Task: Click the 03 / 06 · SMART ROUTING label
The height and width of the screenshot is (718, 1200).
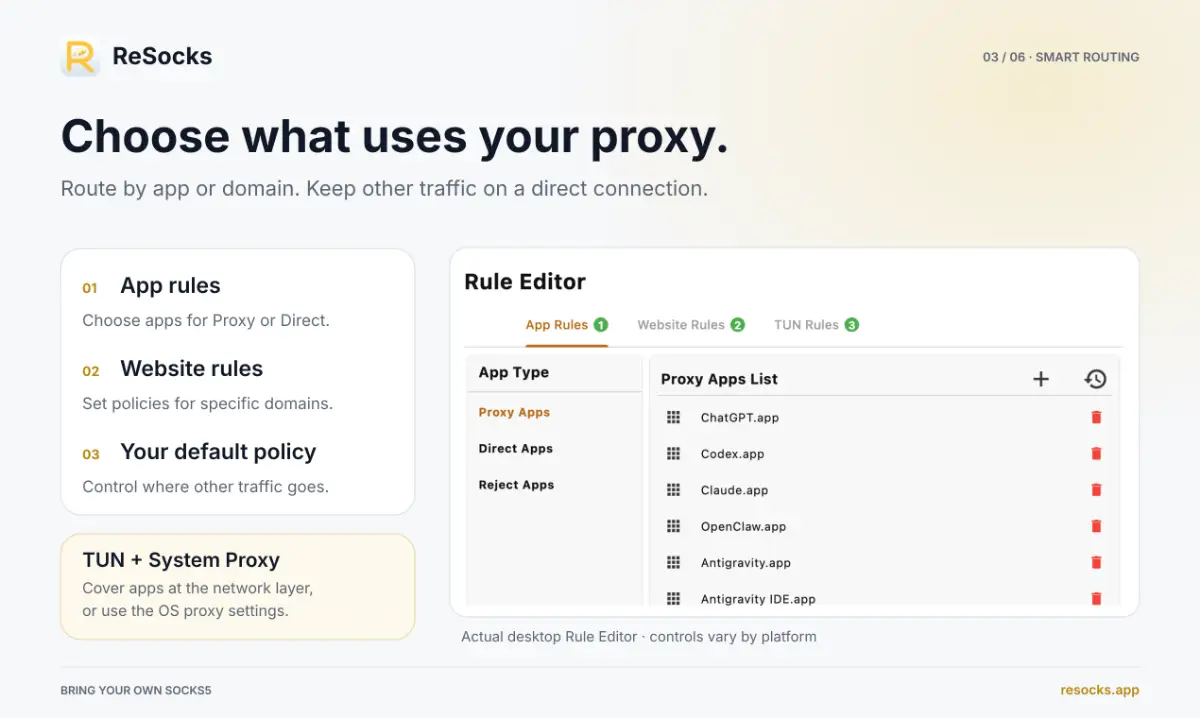Action: (1061, 57)
